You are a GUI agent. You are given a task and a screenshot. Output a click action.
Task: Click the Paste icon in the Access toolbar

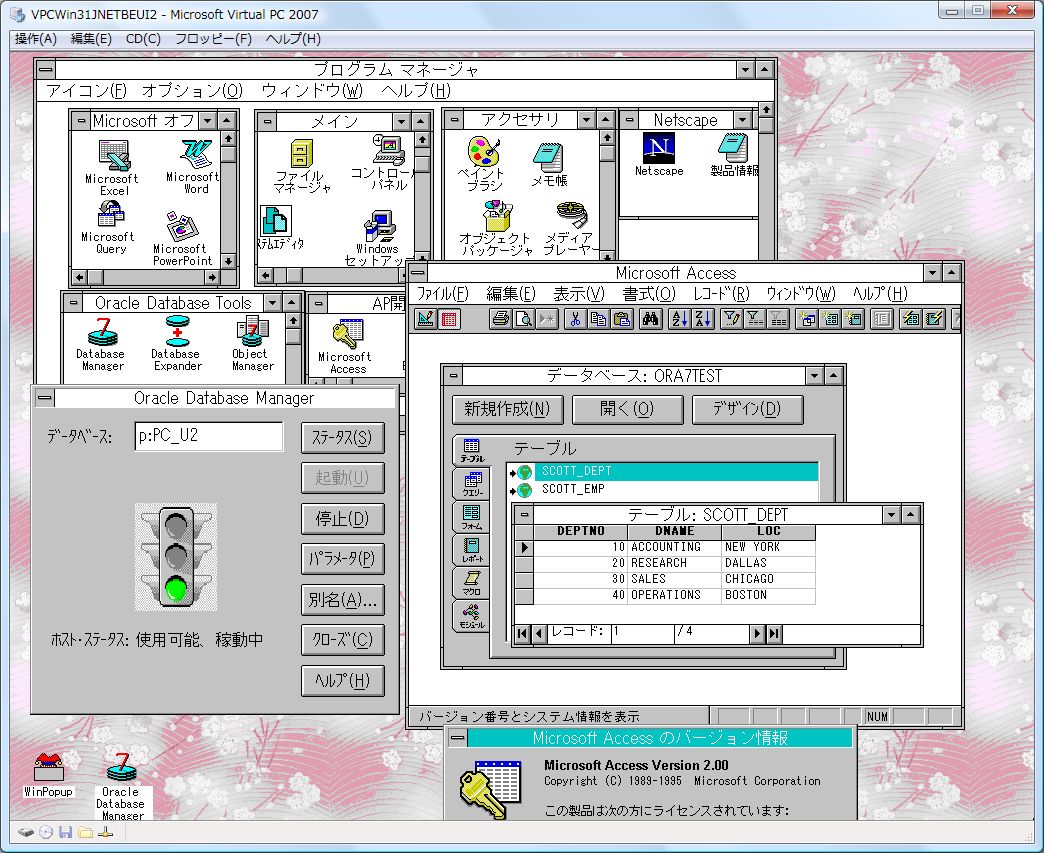point(622,320)
